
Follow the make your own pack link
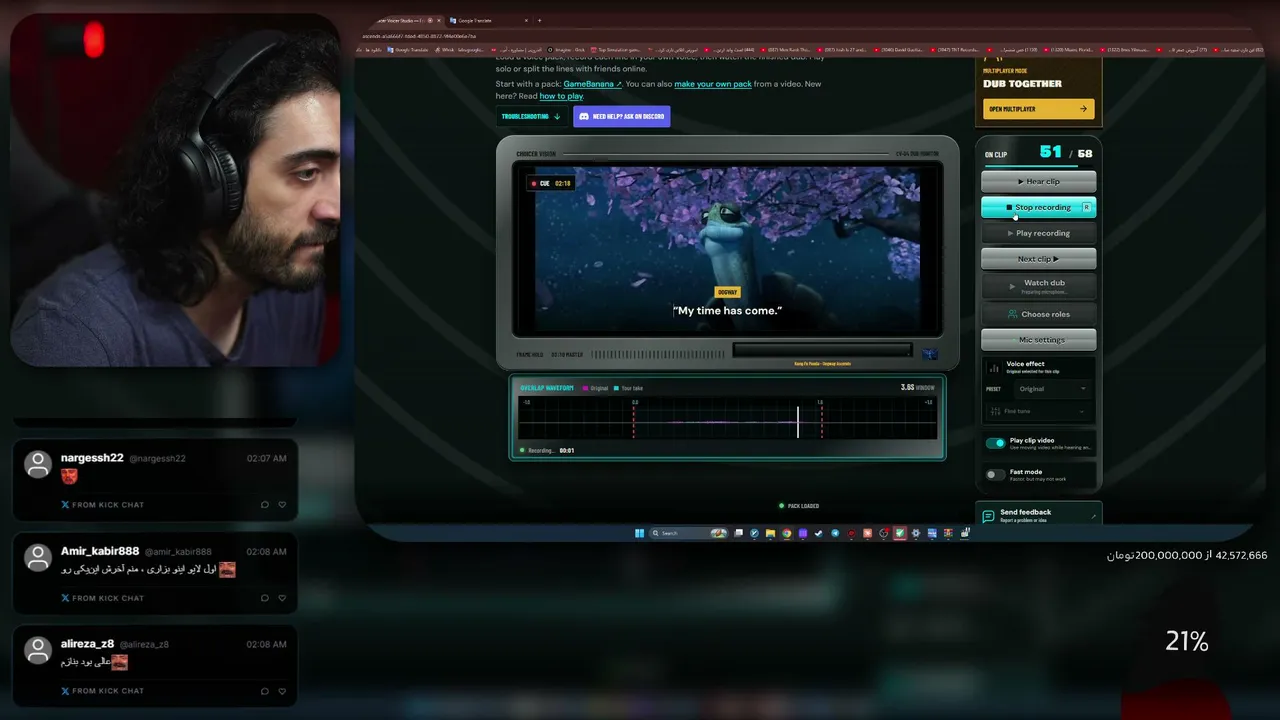pyautogui.click(x=713, y=84)
